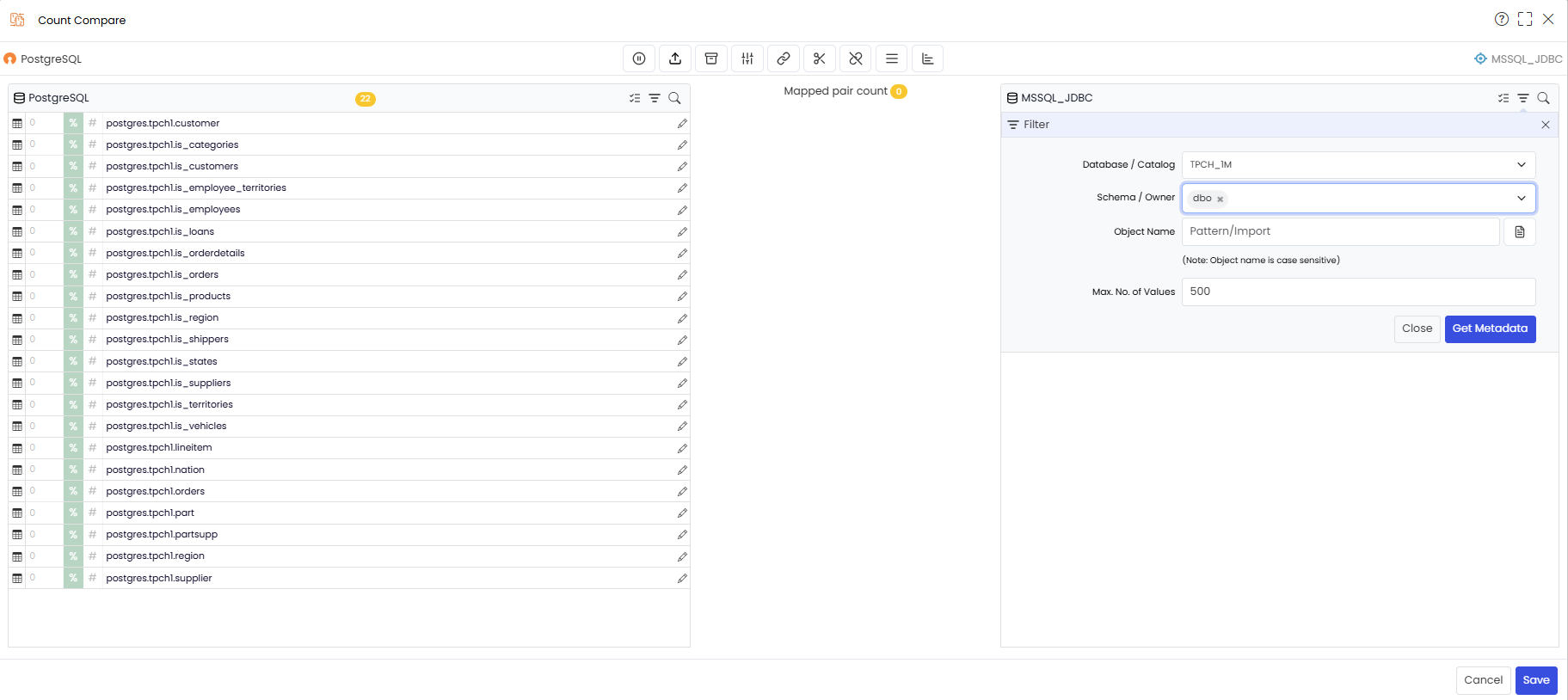
Task: Click the archive box icon in the toolbar
Action: pos(711,58)
